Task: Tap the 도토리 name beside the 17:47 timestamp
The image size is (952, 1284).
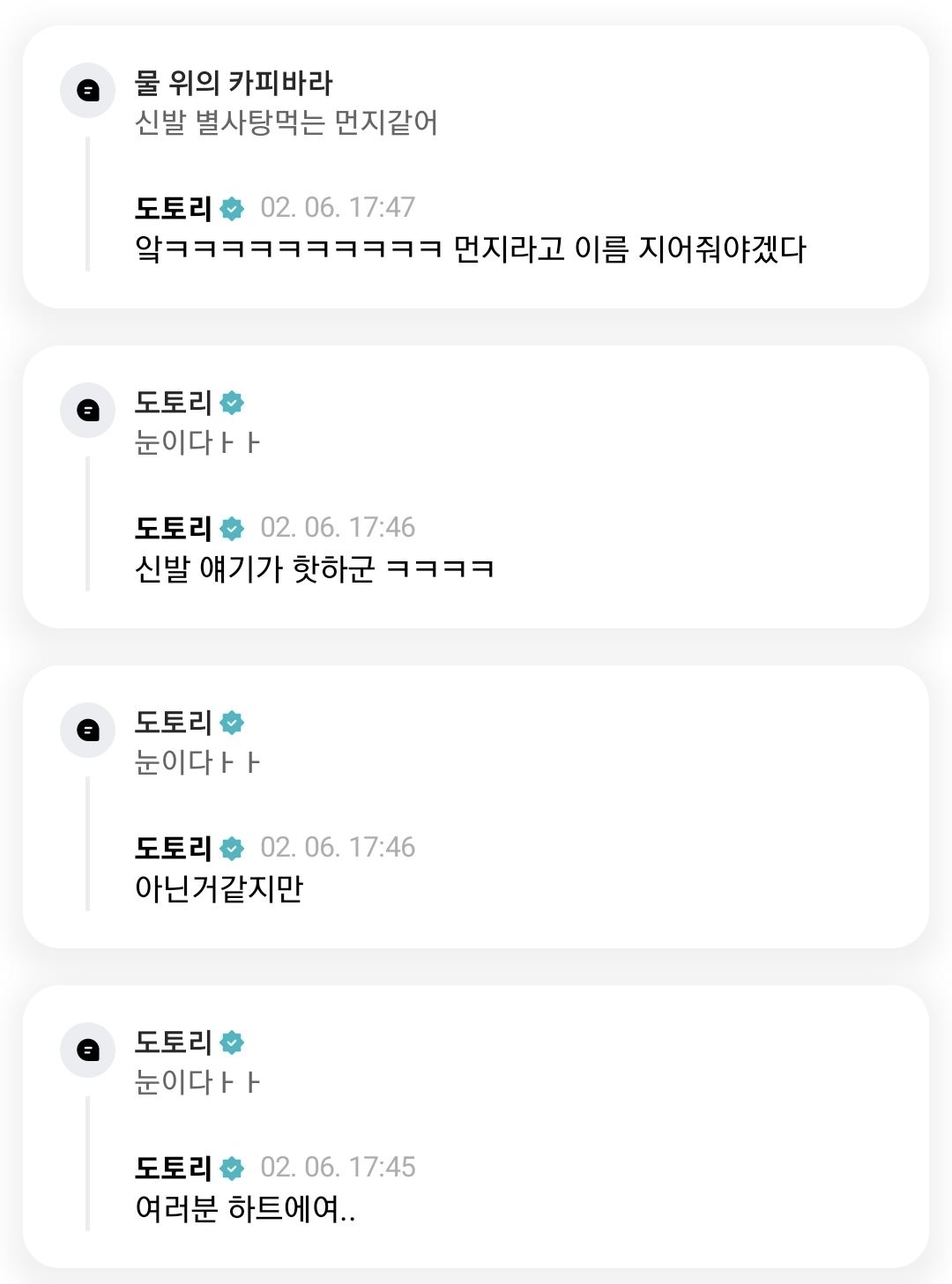Action: click(173, 209)
